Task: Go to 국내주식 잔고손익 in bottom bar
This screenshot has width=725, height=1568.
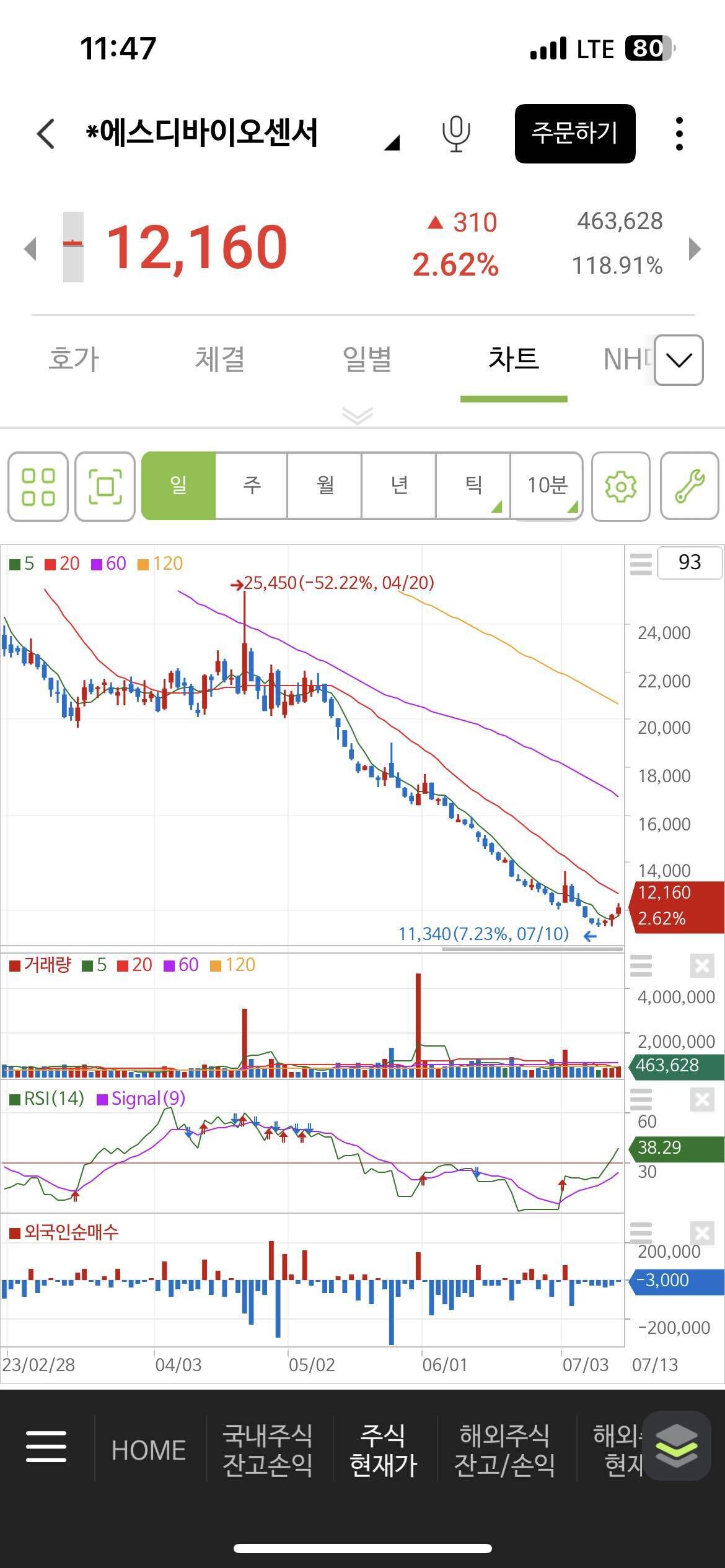Action: pos(267,1449)
